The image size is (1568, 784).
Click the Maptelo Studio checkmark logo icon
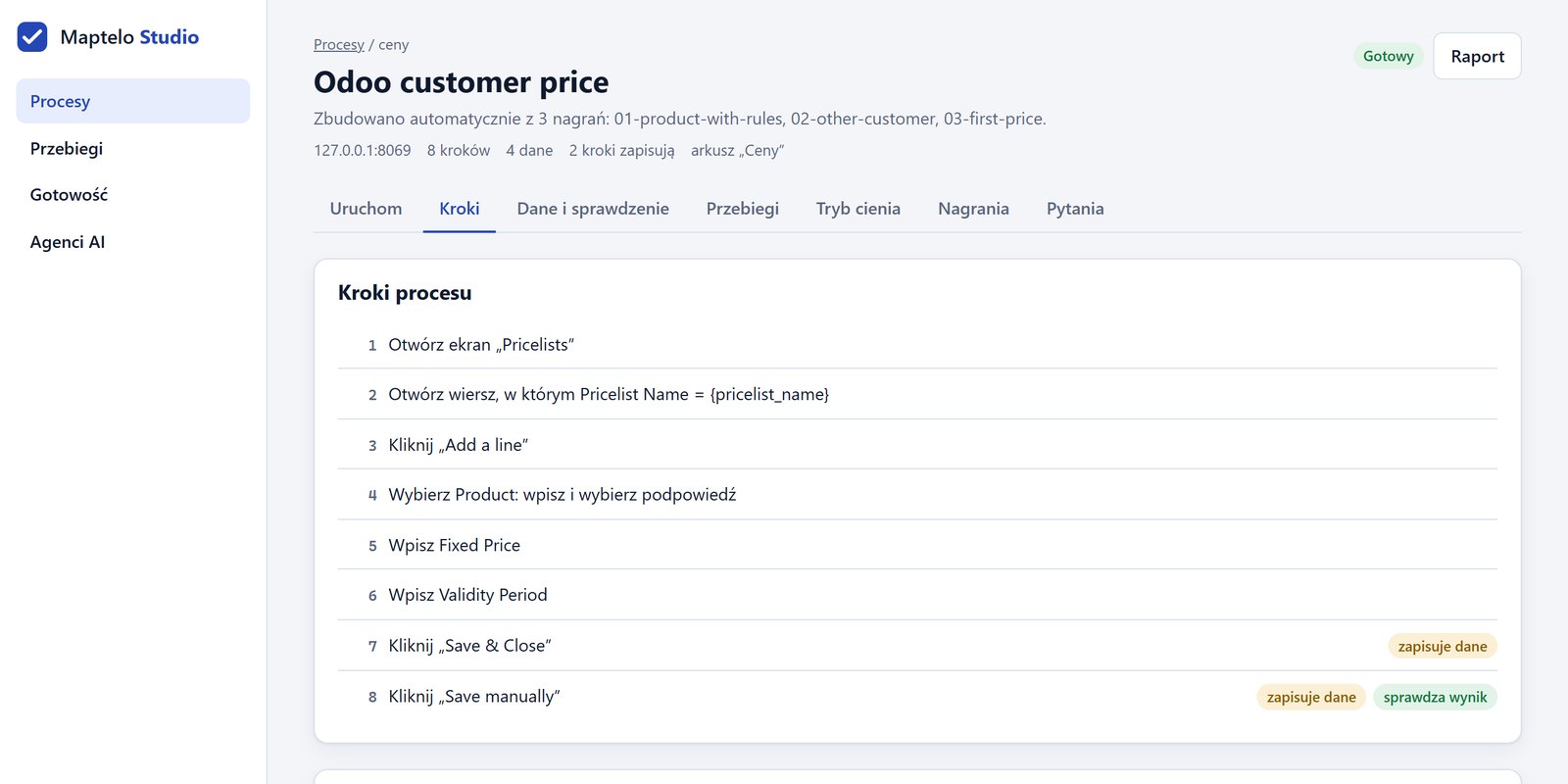pos(32,37)
